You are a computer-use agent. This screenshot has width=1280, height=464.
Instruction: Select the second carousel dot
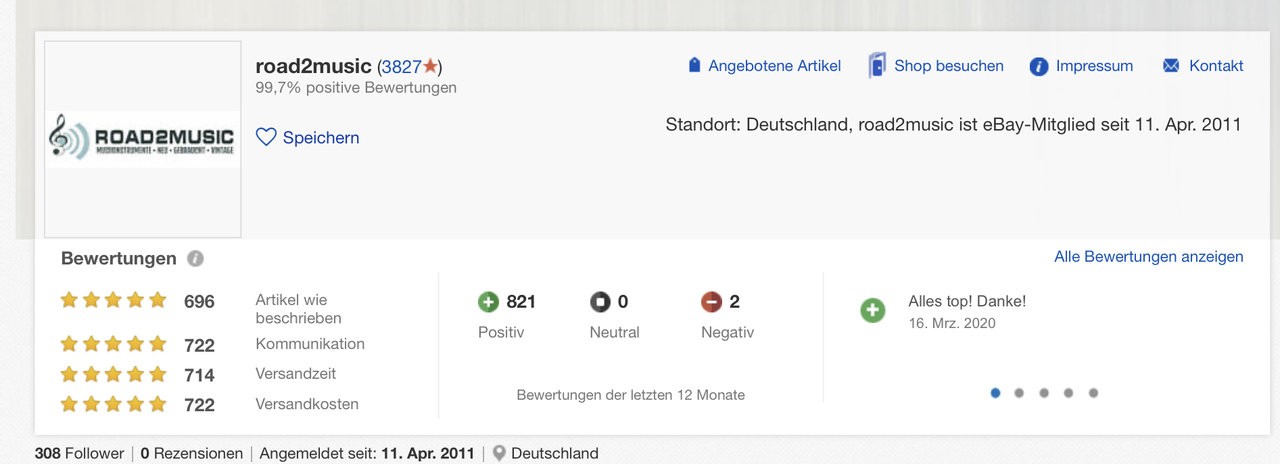(x=1019, y=393)
